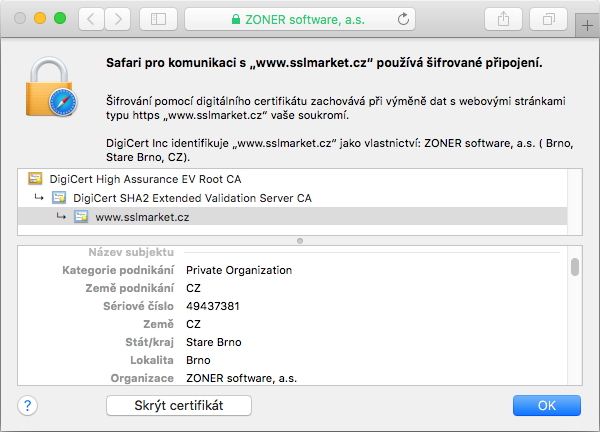Click the split divider handle between panes

pos(300,241)
